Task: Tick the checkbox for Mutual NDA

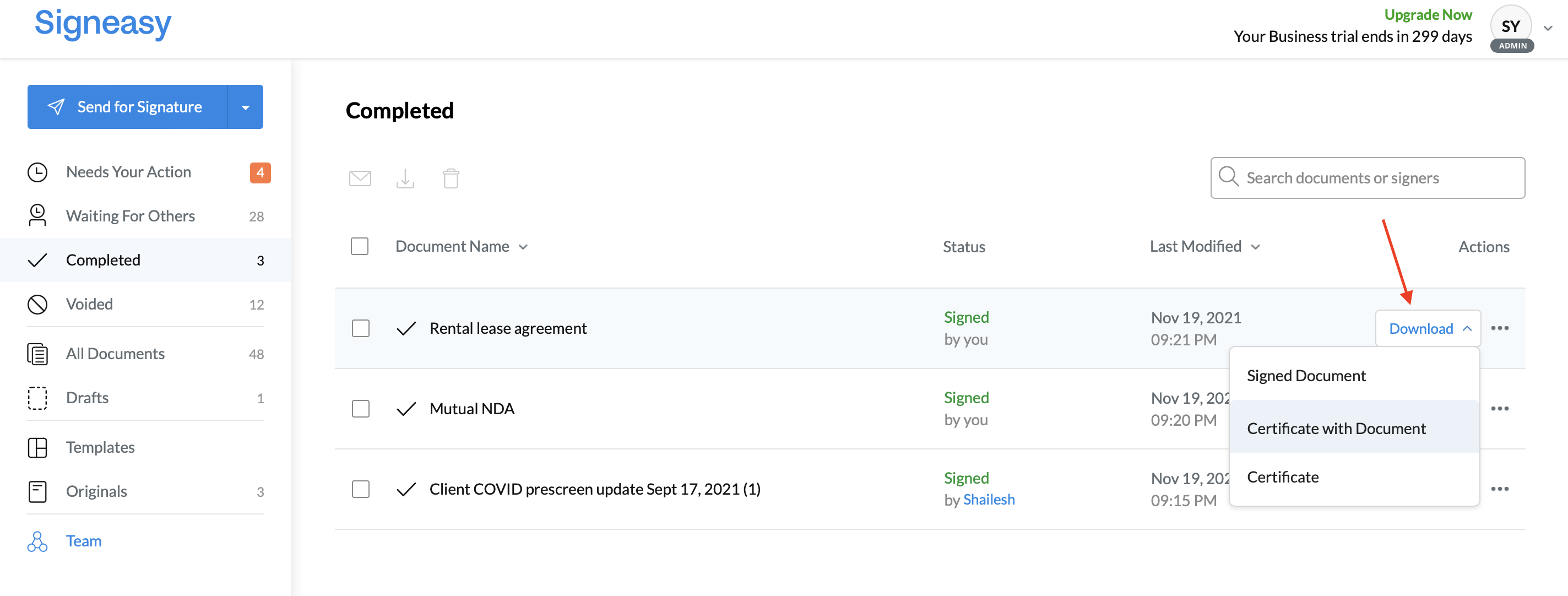Action: click(x=360, y=409)
